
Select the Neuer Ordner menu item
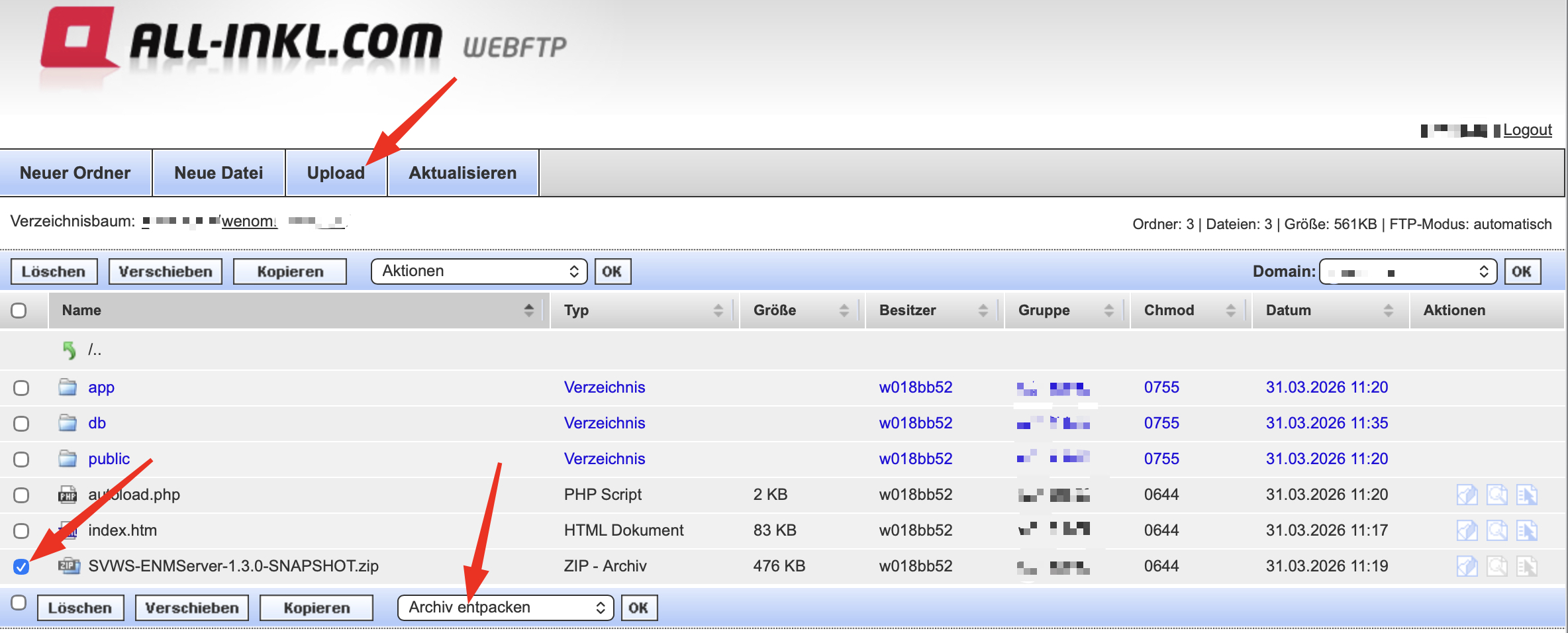pos(75,173)
